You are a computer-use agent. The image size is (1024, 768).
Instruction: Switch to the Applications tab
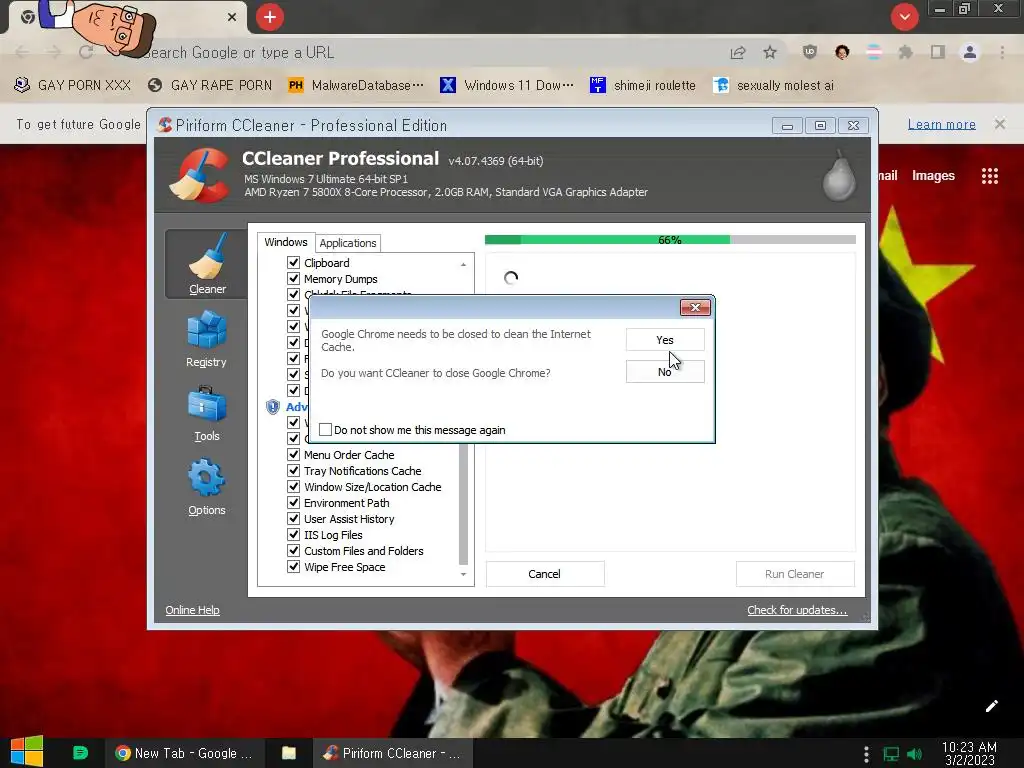347,243
